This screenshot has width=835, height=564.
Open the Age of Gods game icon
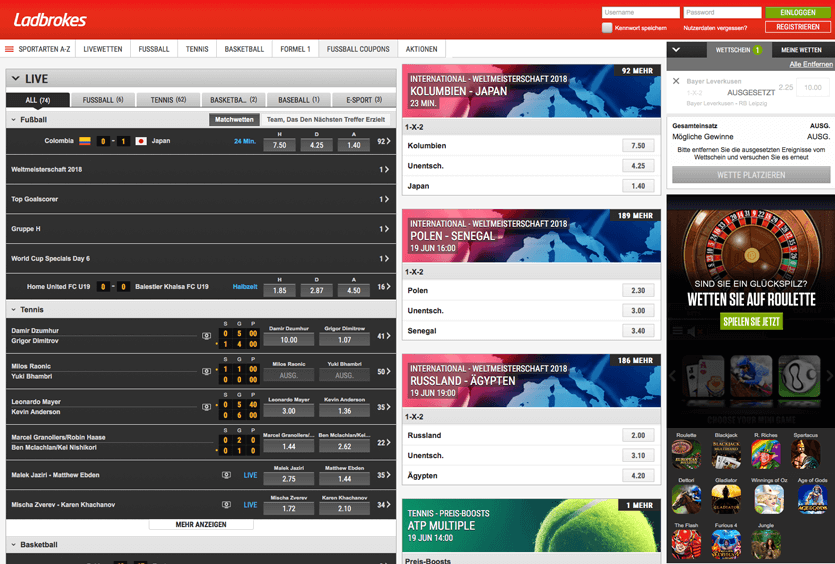point(812,500)
